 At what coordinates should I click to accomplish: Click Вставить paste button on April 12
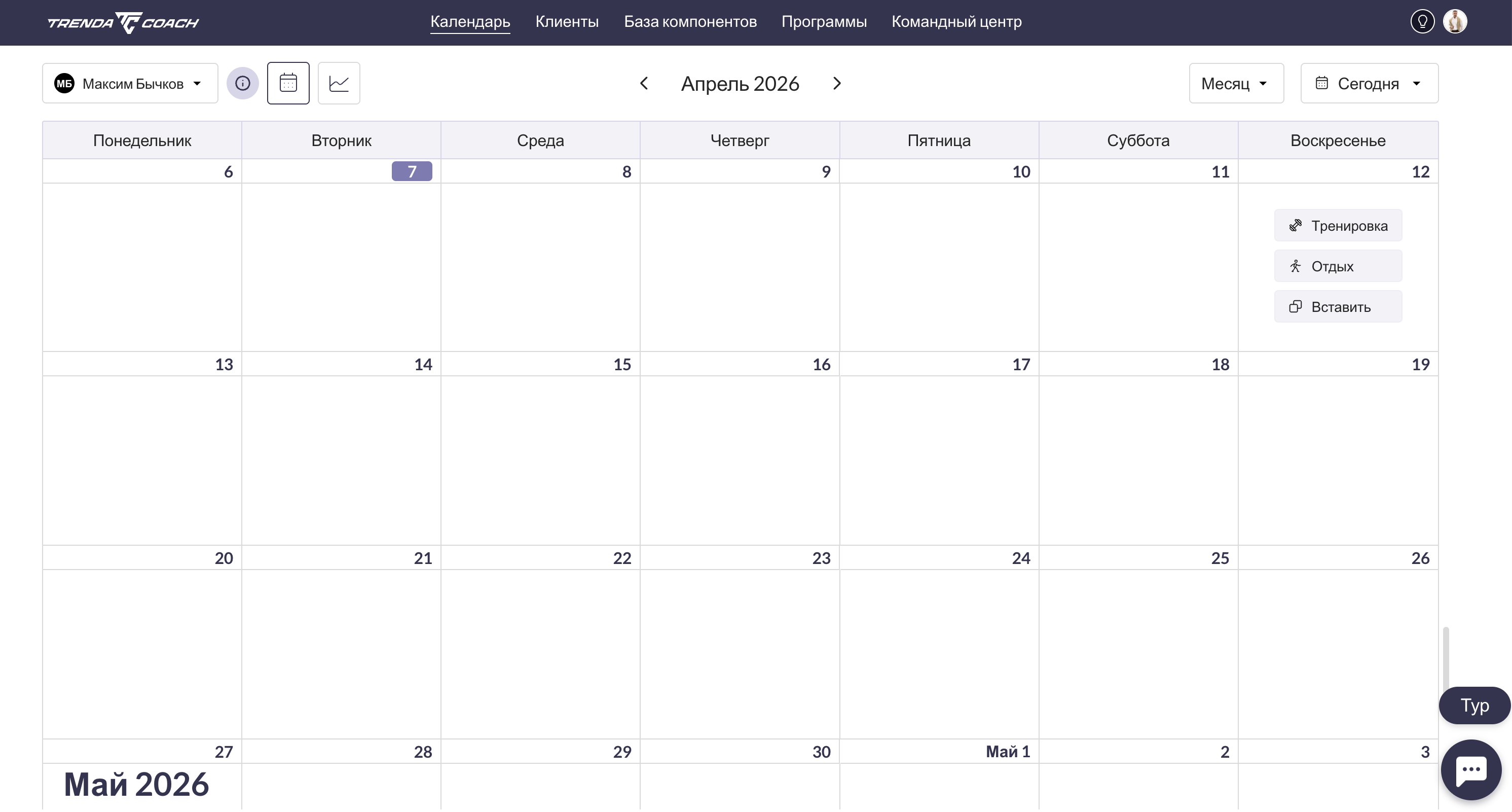click(1338, 306)
